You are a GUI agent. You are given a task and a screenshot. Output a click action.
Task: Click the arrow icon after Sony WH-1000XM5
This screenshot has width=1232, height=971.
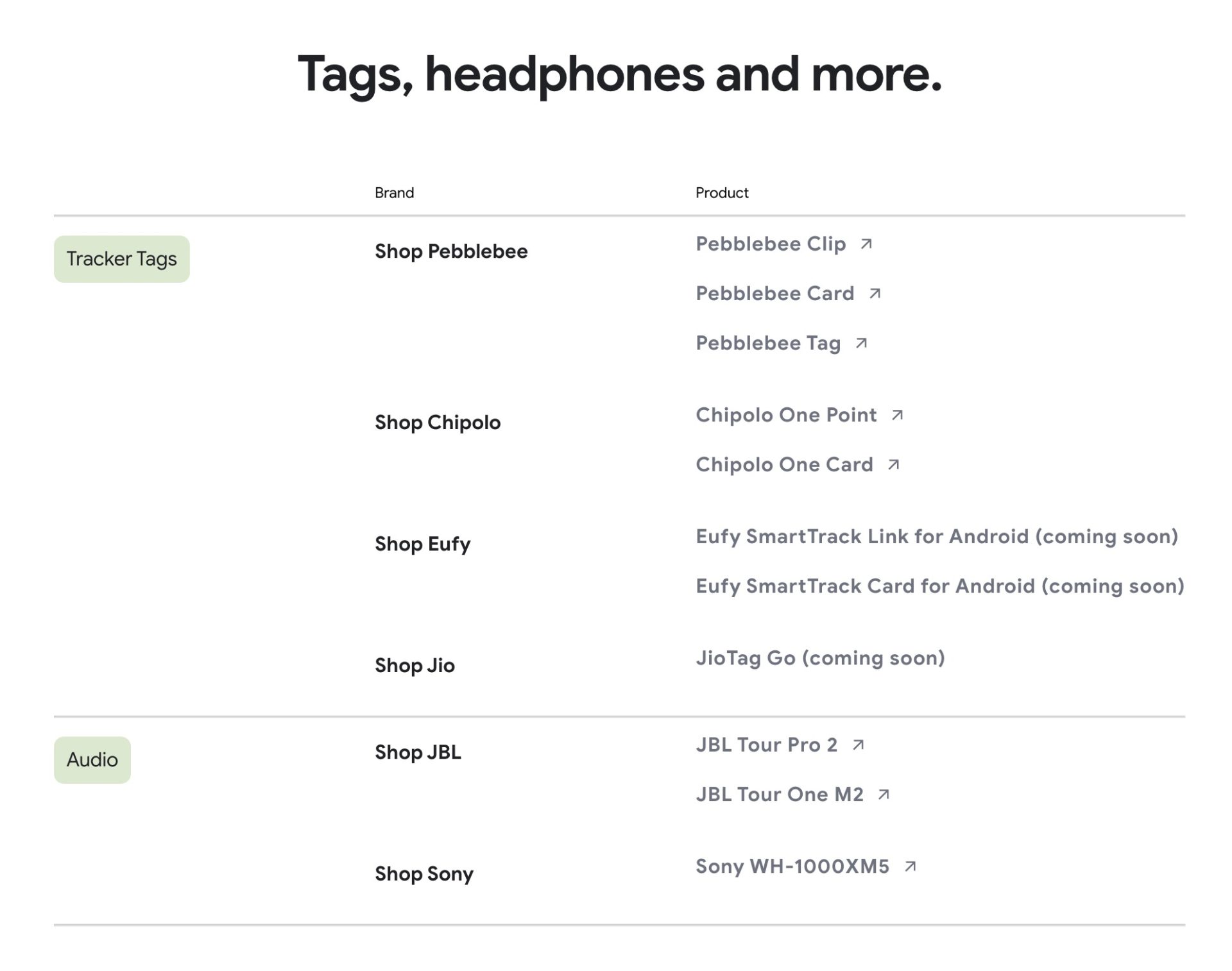(x=910, y=867)
